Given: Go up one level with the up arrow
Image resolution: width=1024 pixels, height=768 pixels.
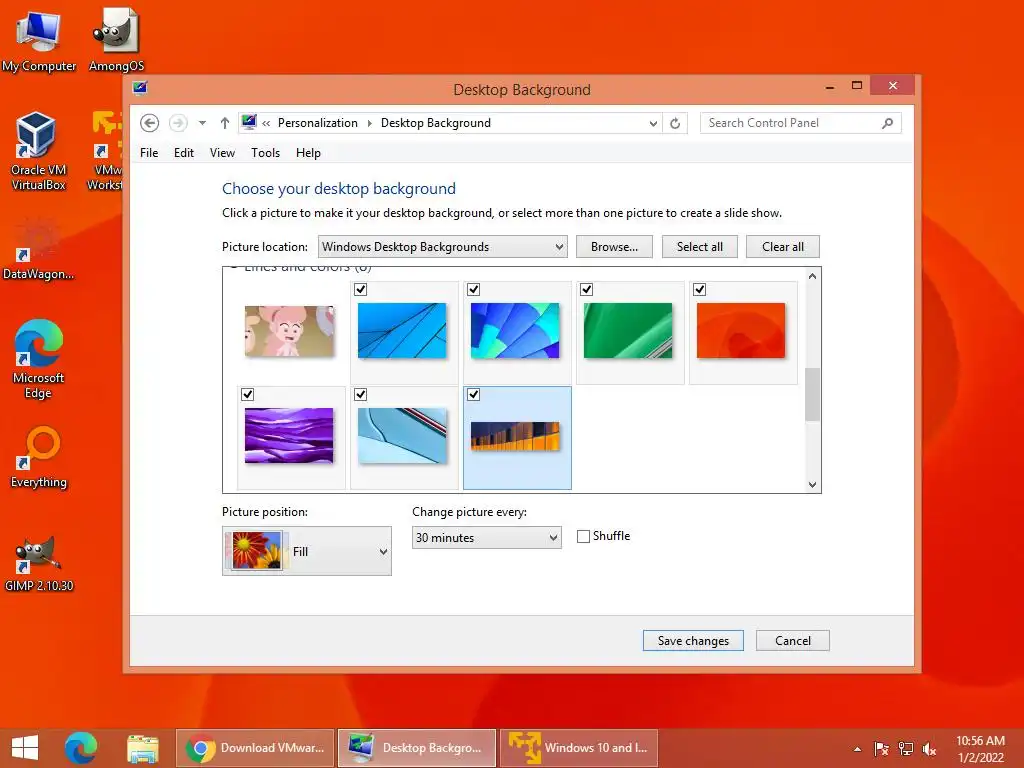Looking at the screenshot, I should 225,123.
